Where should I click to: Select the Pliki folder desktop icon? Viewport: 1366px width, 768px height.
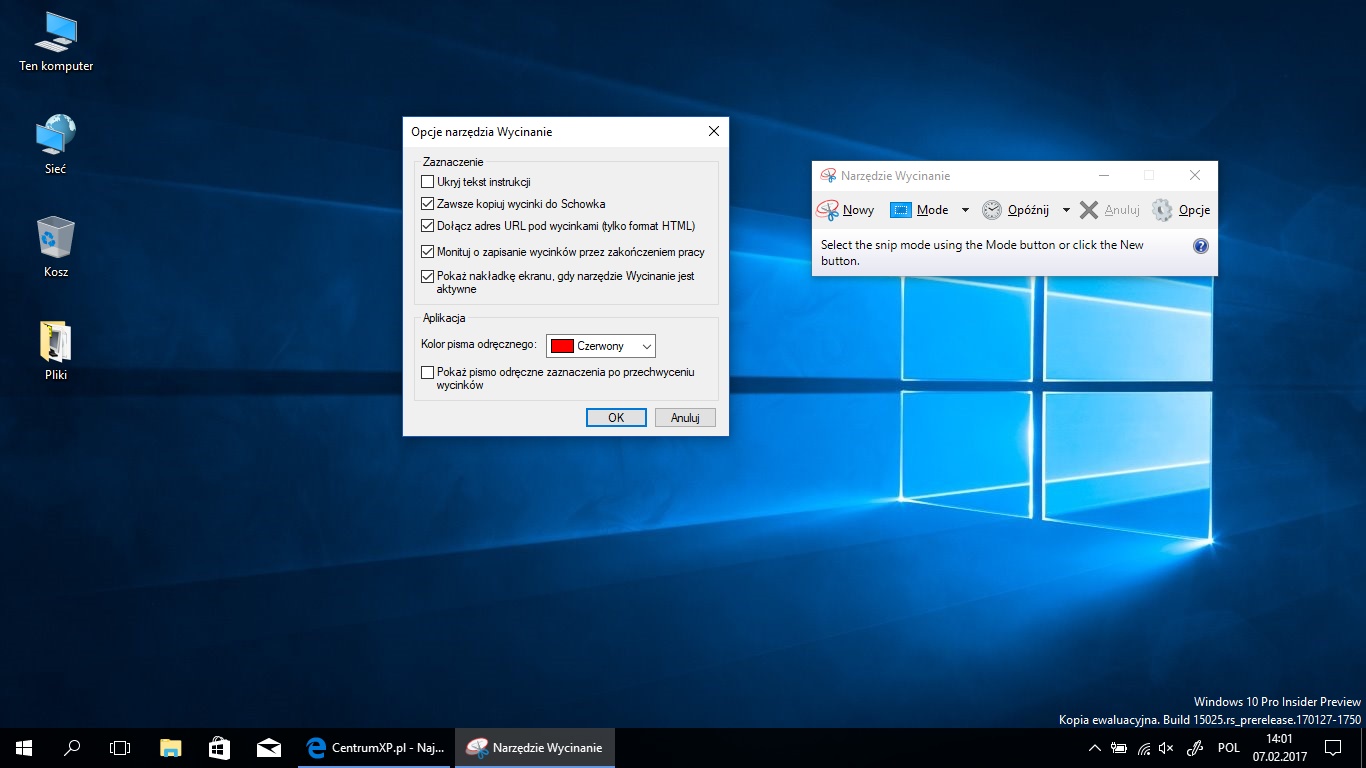click(56, 351)
